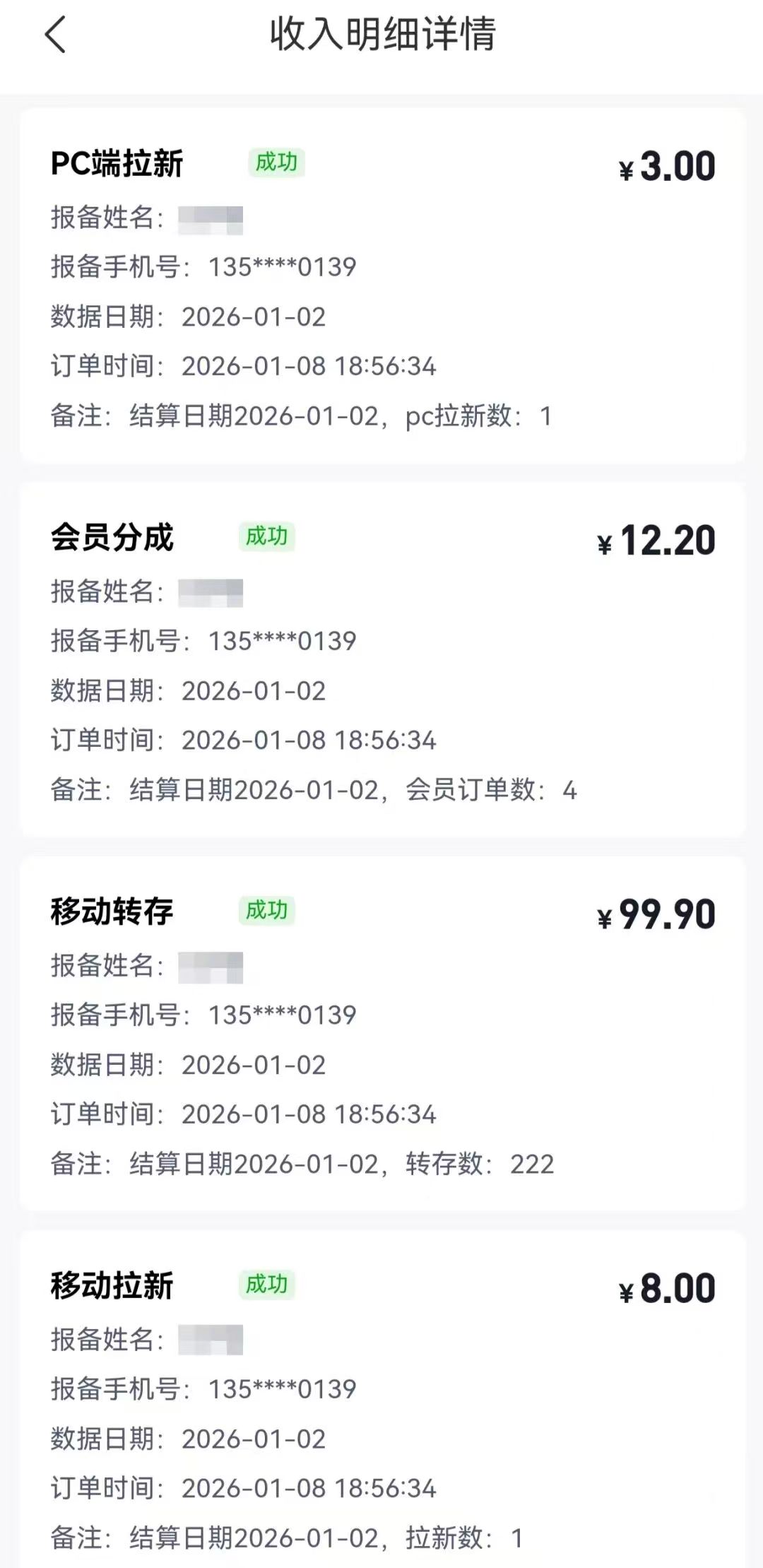Viewport: 763px width, 1568px height.
Task: Open the 移动转存 income entry
Action: point(112,912)
